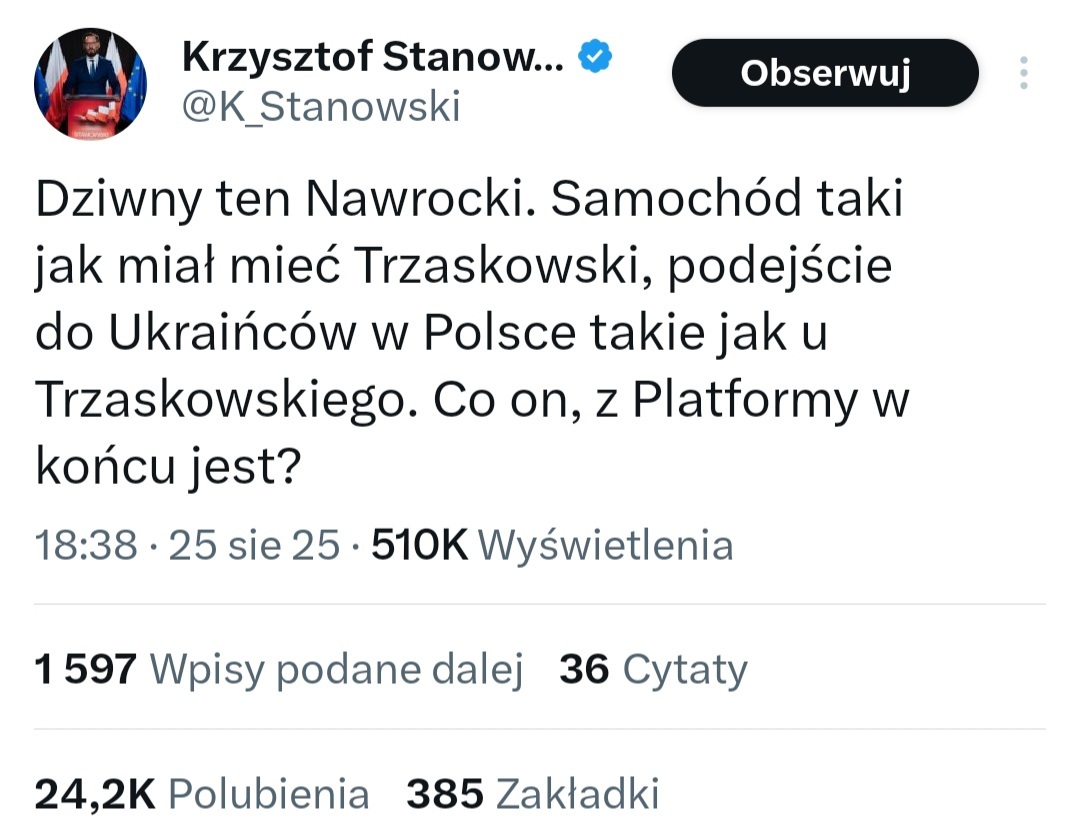Click the blue verified checkmark badge
The image size is (1080, 833).
596,58
